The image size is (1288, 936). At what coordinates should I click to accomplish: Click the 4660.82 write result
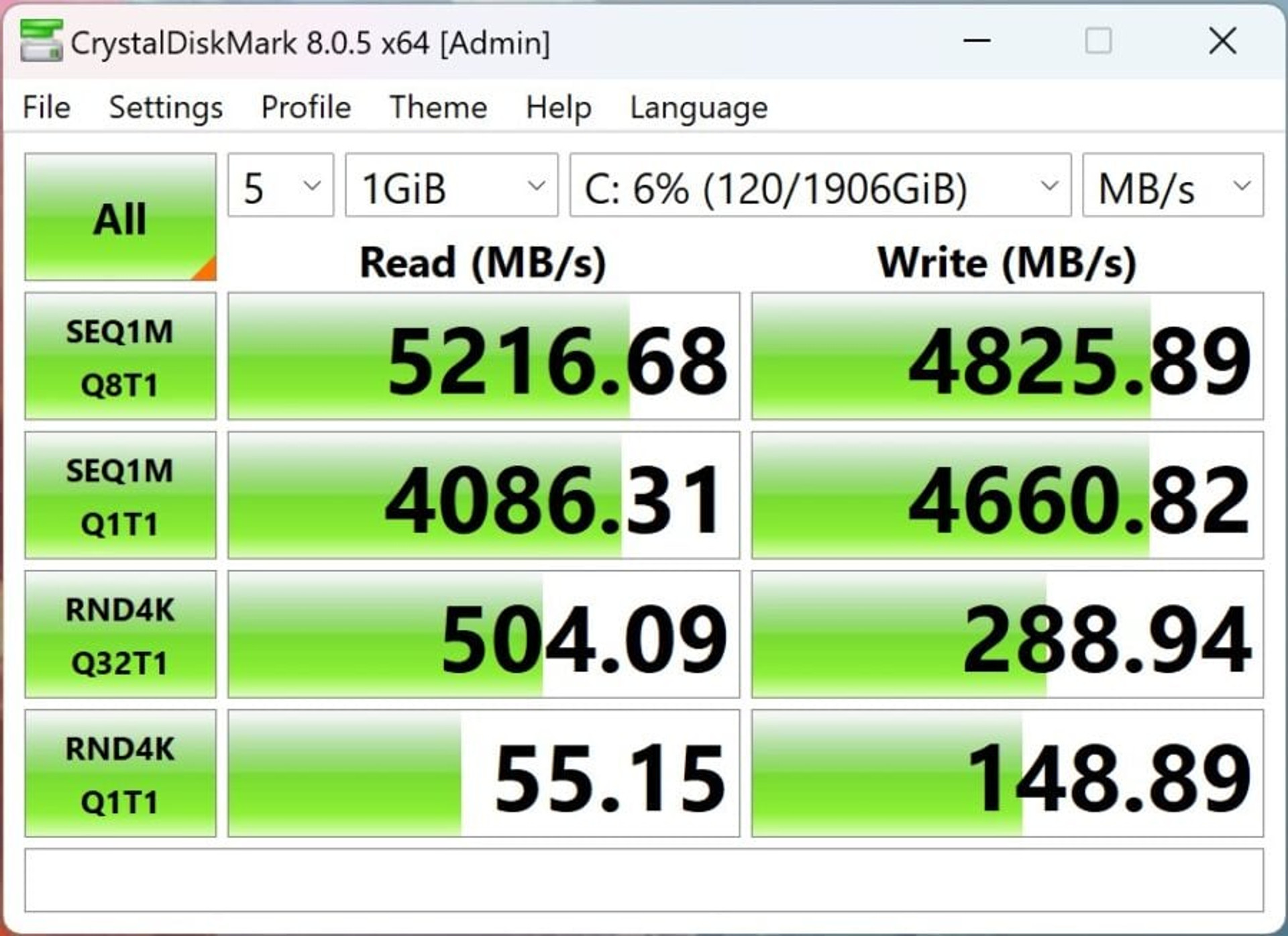(x=1008, y=495)
